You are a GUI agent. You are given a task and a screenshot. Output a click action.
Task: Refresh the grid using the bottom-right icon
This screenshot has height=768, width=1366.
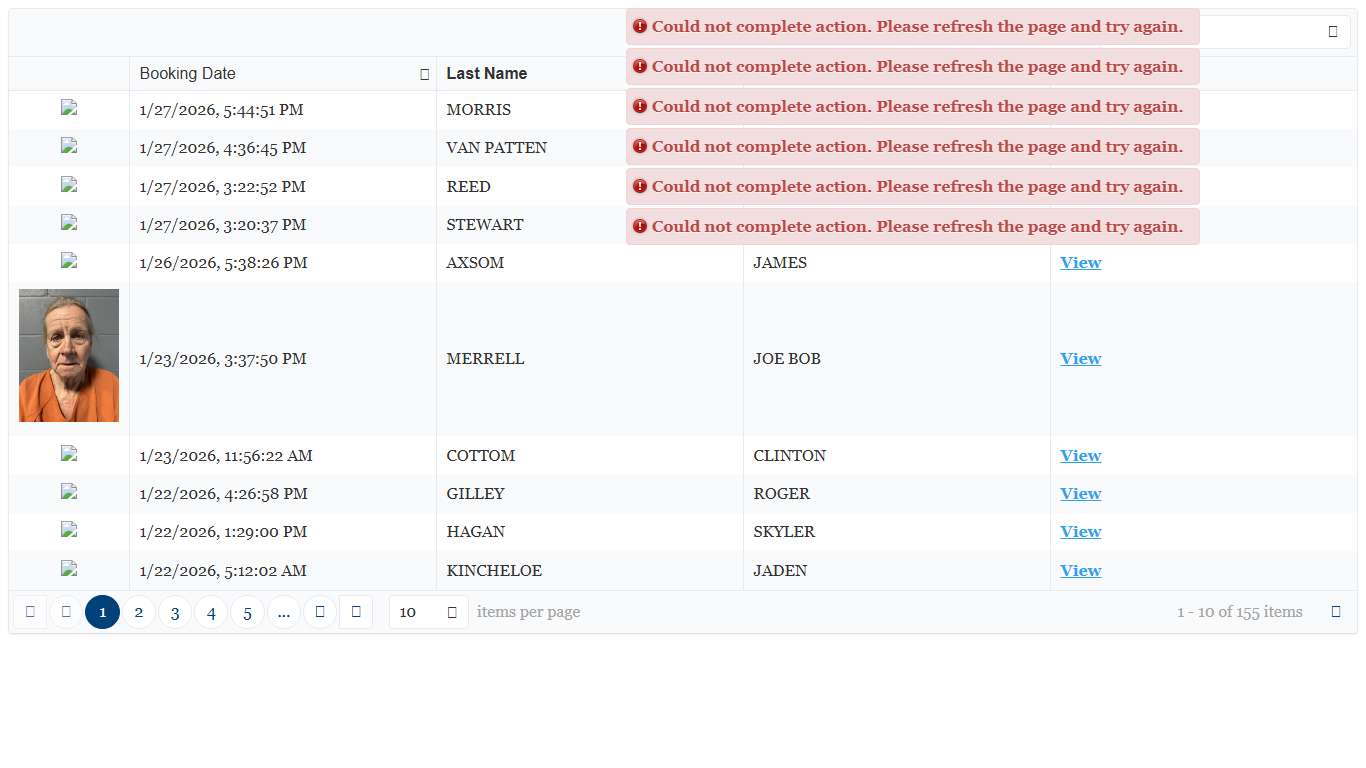point(1336,612)
